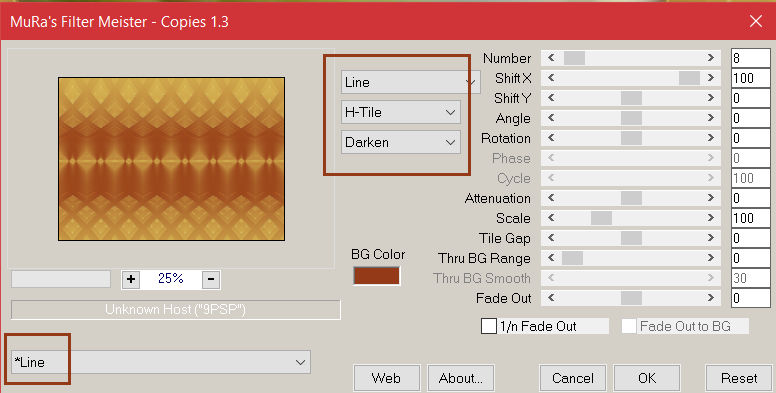Toggle the Fade Out to BG checkbox
Viewport: 776px width, 393px height.
click(629, 326)
